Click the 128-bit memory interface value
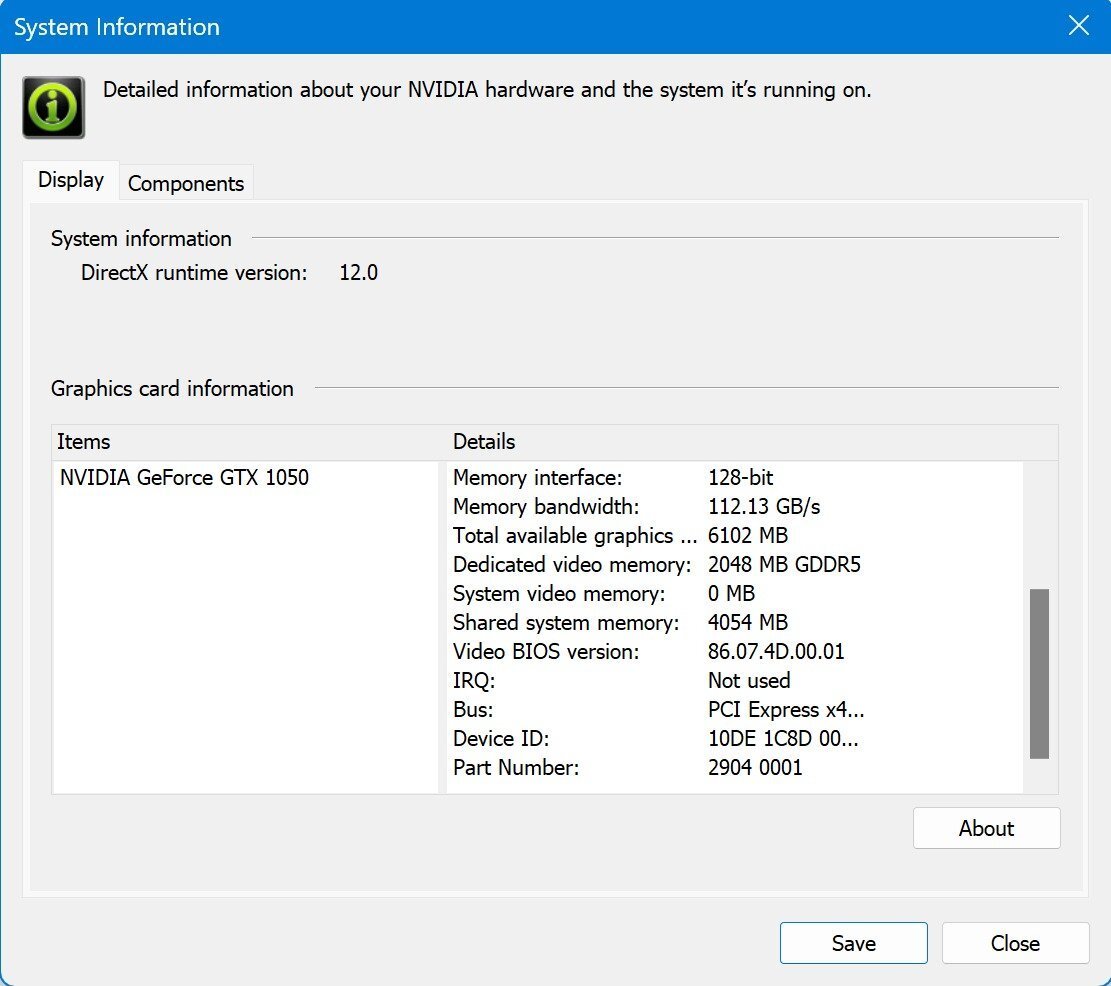The image size is (1111, 986). [x=740, y=477]
